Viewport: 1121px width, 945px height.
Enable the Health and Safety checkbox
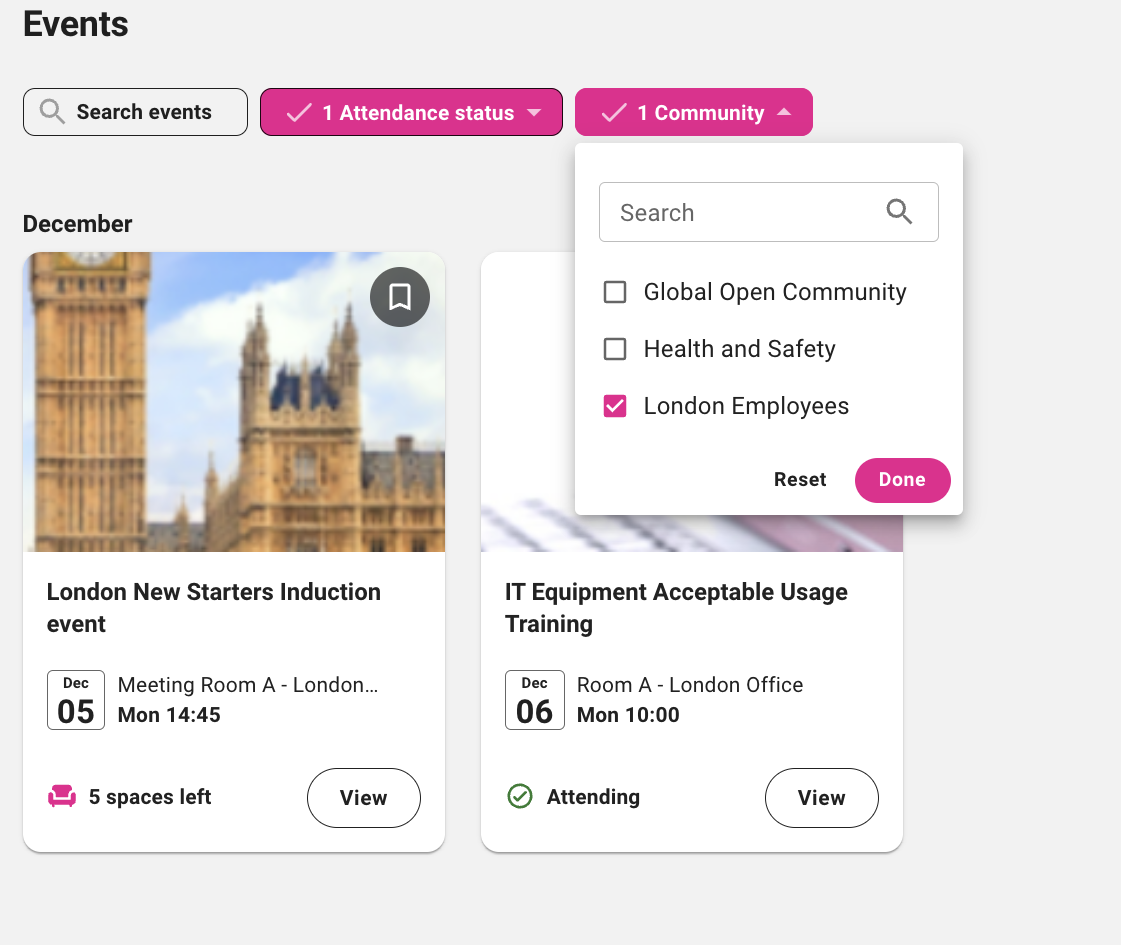tap(615, 349)
